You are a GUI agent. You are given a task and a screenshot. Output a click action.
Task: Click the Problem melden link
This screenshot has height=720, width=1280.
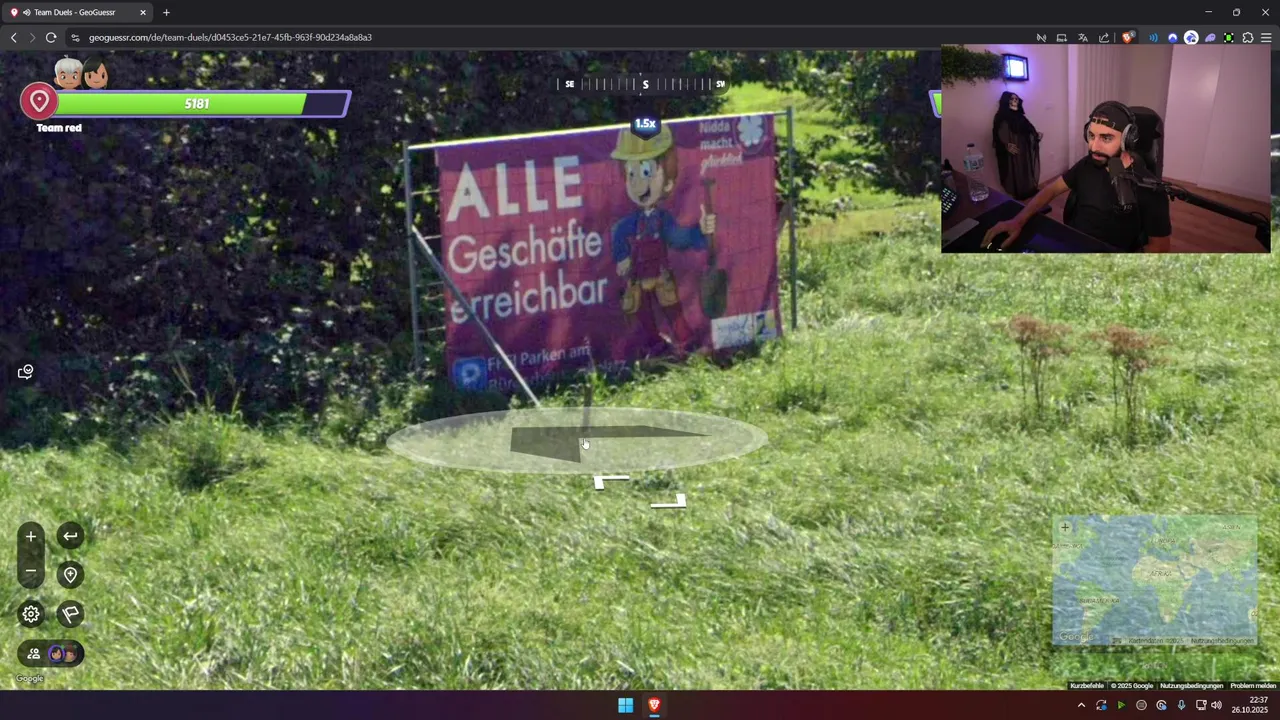[x=1253, y=686]
